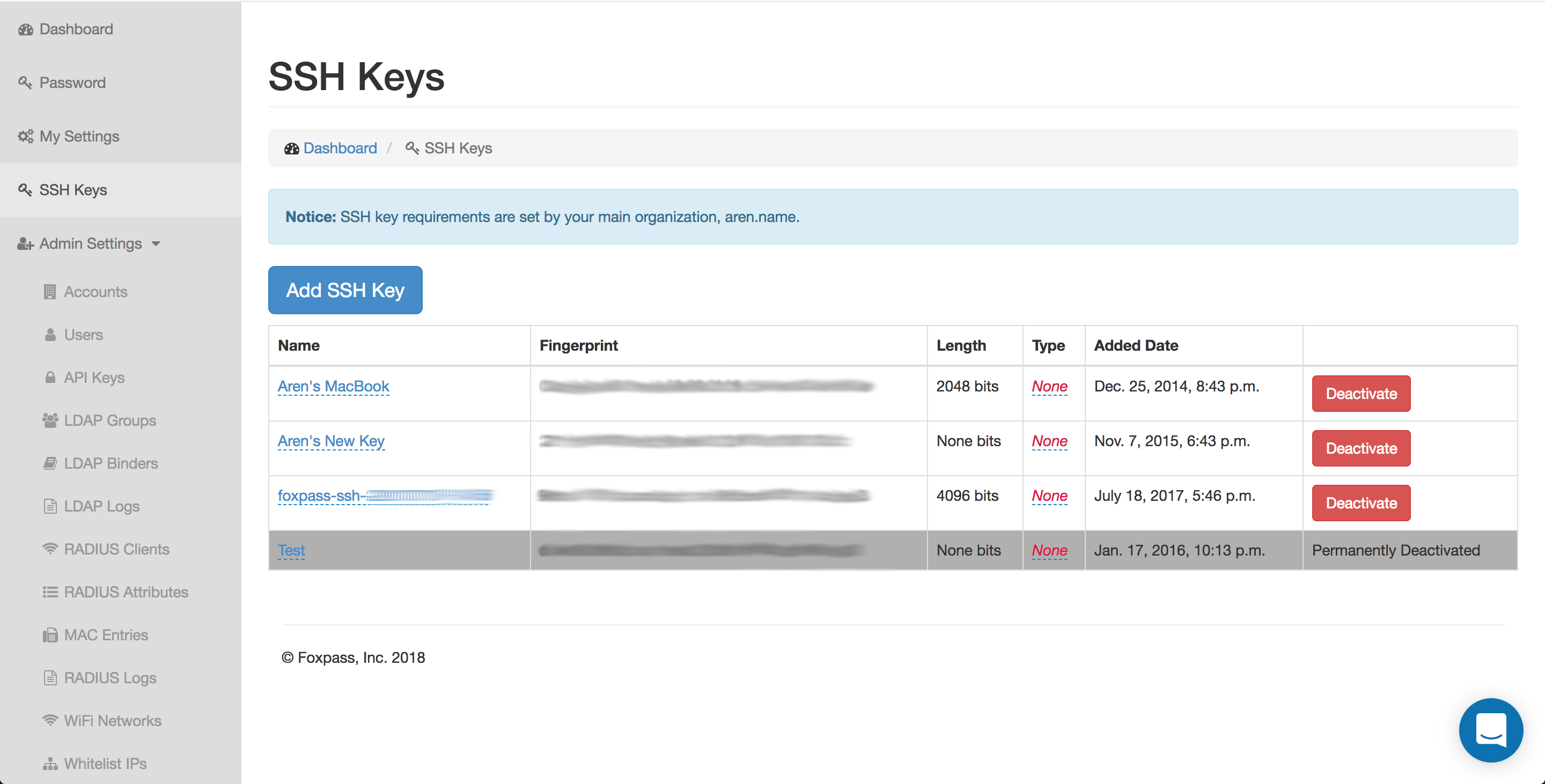Image resolution: width=1545 pixels, height=784 pixels.
Task: Click the Dashboard breadcrumb link
Action: click(x=340, y=148)
